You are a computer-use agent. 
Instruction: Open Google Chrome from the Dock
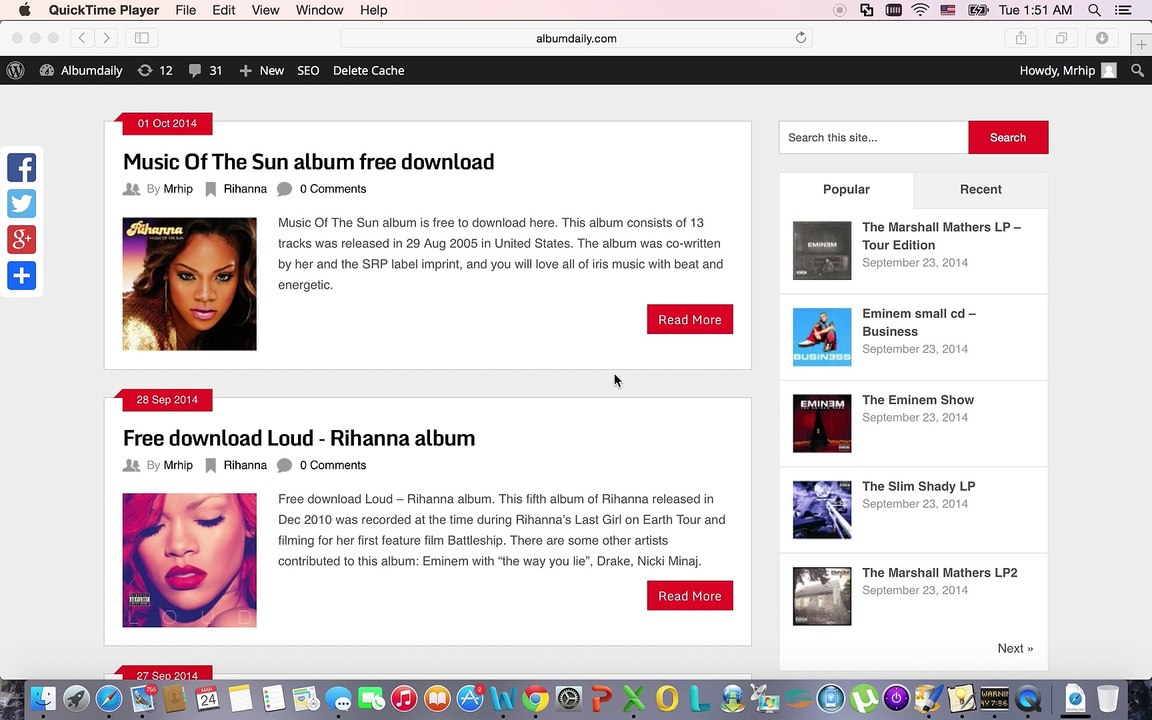point(536,699)
